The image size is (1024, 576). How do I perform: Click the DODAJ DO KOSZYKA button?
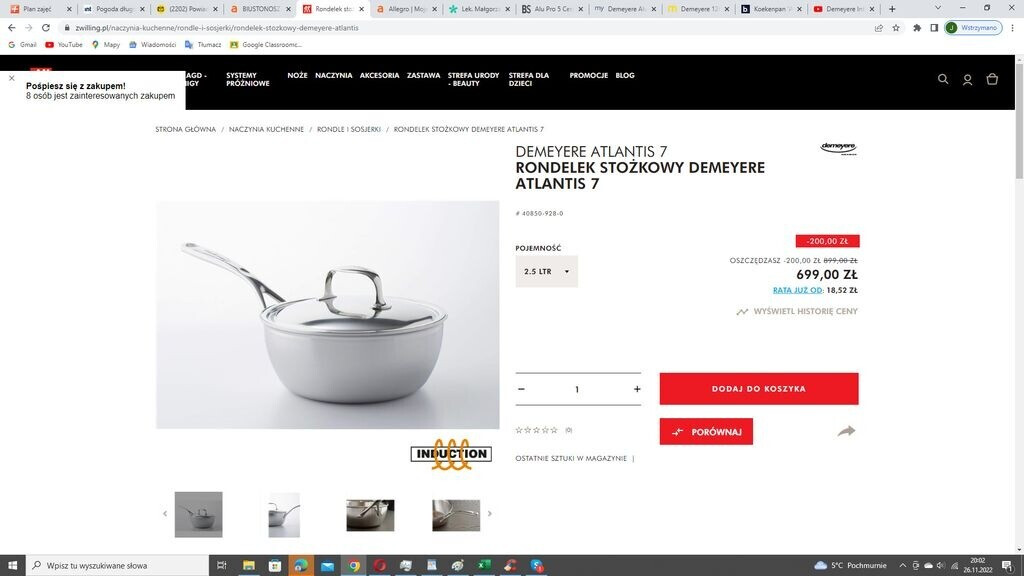[x=759, y=389]
